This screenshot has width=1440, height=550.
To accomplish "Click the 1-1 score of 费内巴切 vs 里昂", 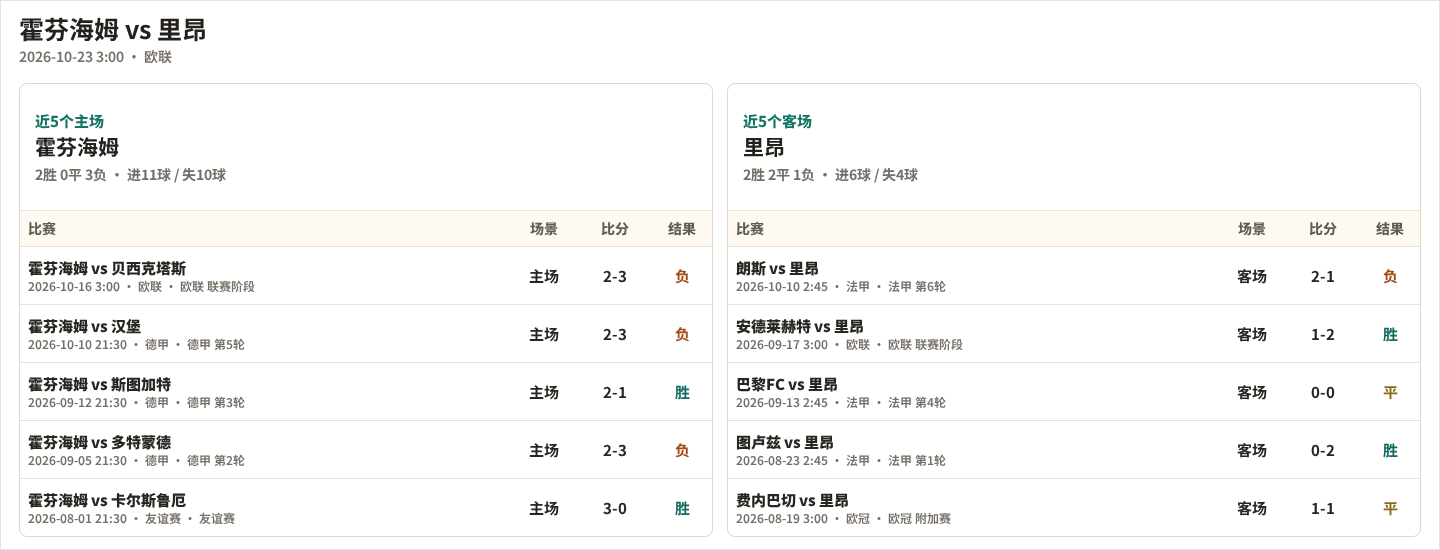I will (x=1323, y=508).
